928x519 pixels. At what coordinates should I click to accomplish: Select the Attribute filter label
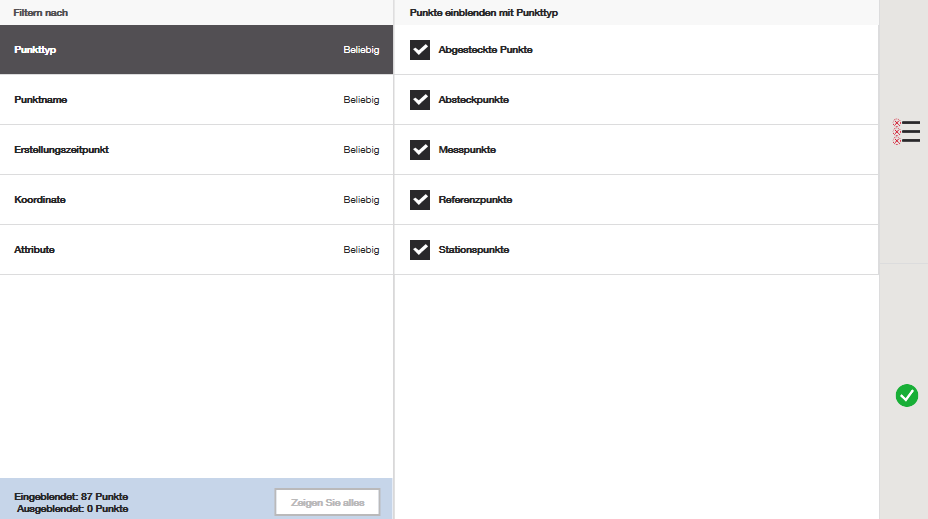(x=34, y=250)
